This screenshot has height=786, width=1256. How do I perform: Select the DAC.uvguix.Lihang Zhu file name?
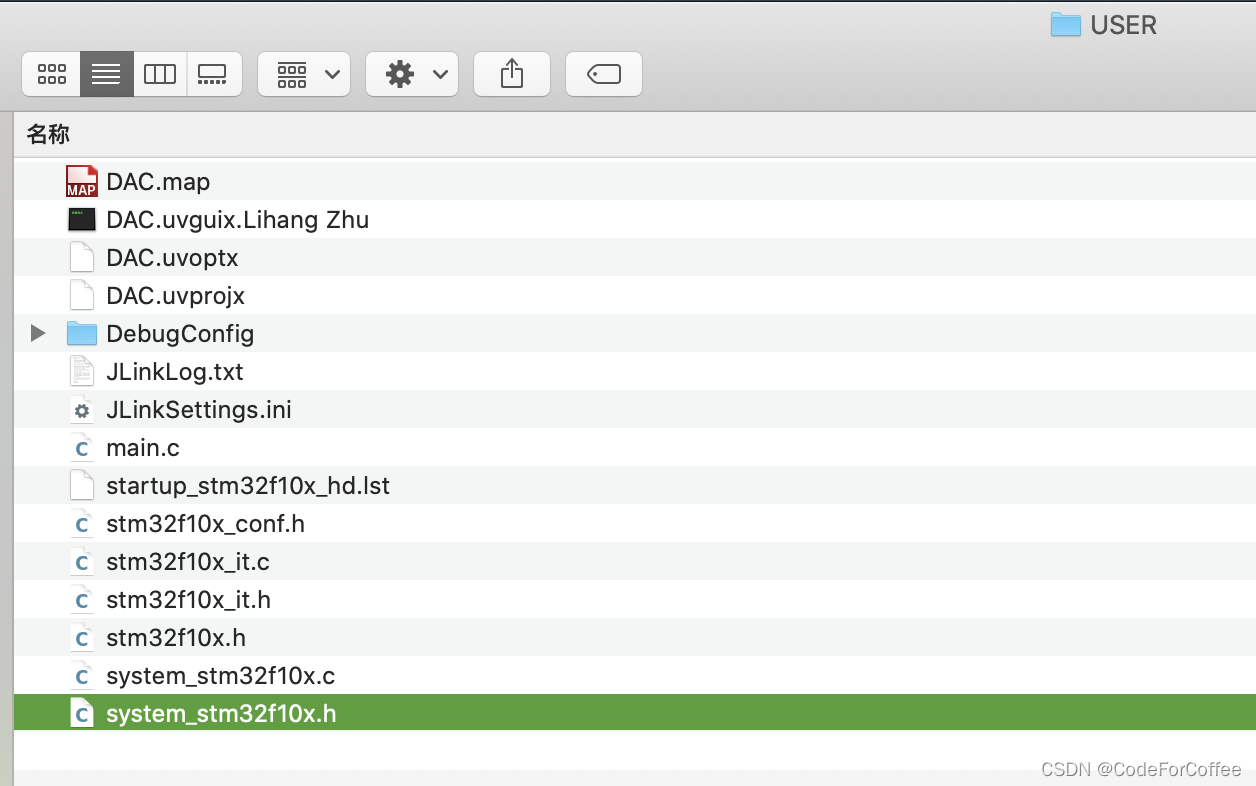coord(238,220)
